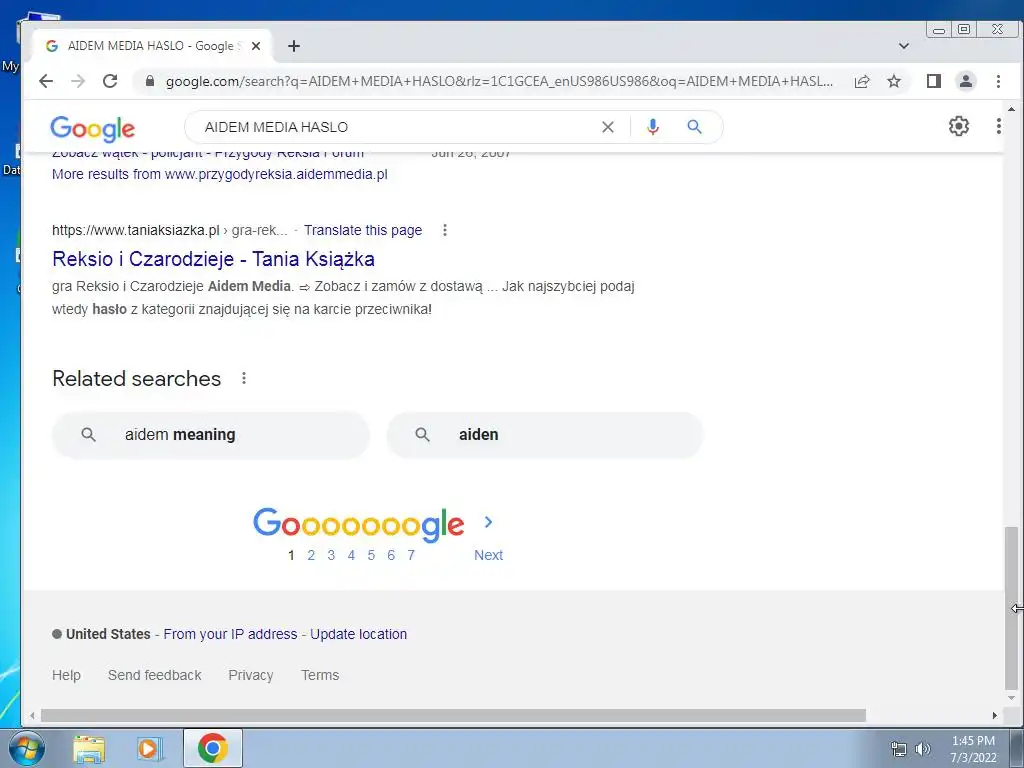Image resolution: width=1024 pixels, height=768 pixels.
Task: Search the related term aidem meaning
Action: point(211,435)
